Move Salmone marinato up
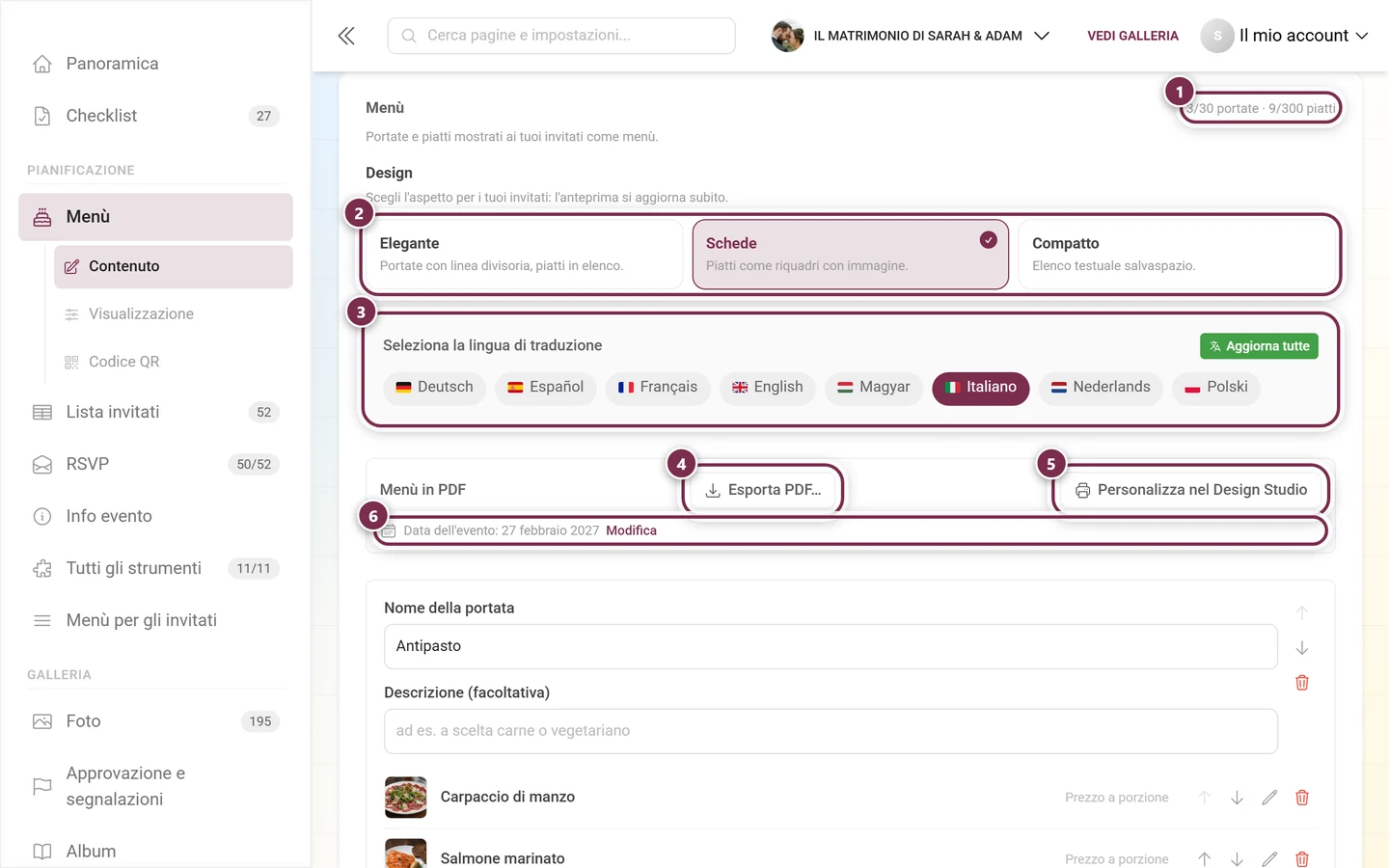 coord(1204,858)
